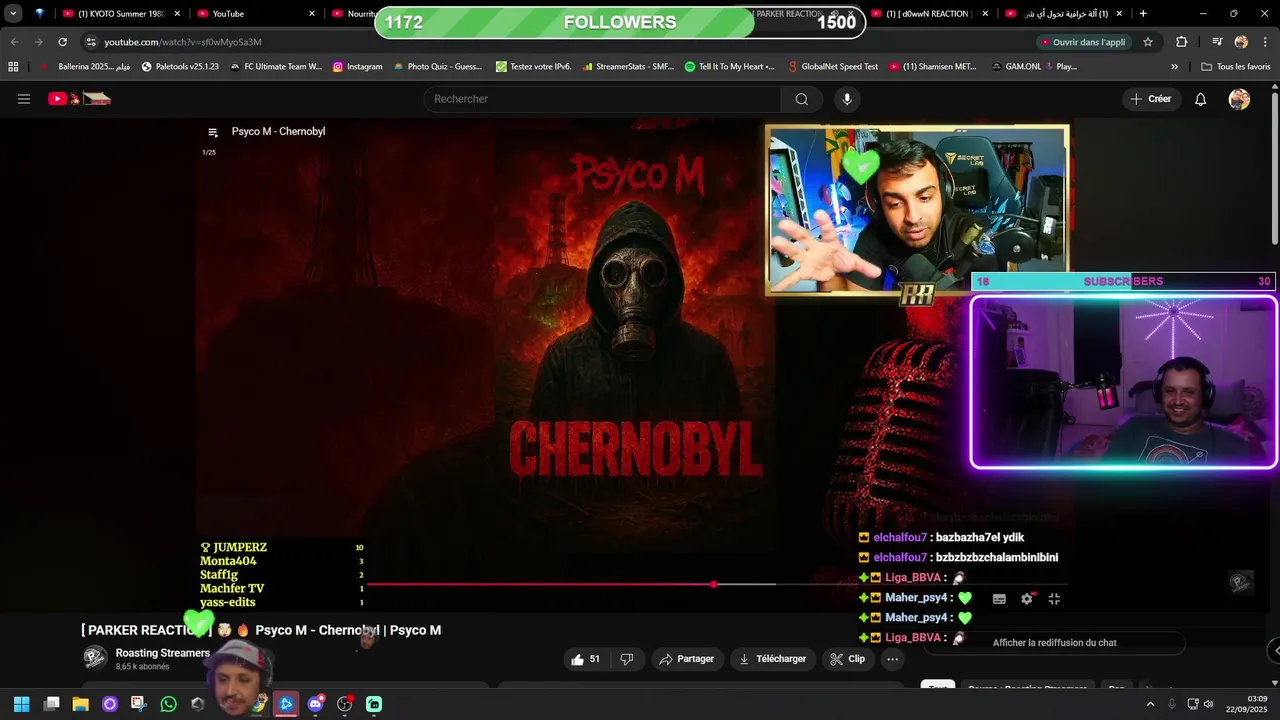Viewport: 1280px width, 720px height.
Task: Toggle subtitles in the video player
Action: [999, 599]
